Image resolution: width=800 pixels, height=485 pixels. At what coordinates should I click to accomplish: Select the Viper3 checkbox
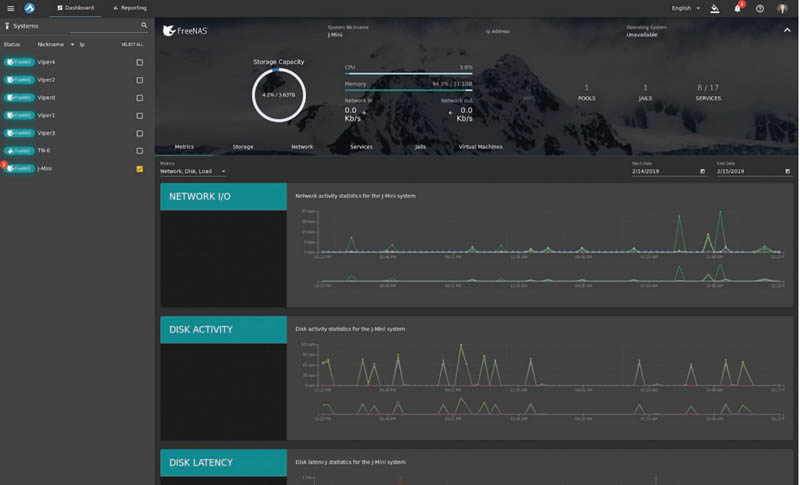(x=139, y=133)
